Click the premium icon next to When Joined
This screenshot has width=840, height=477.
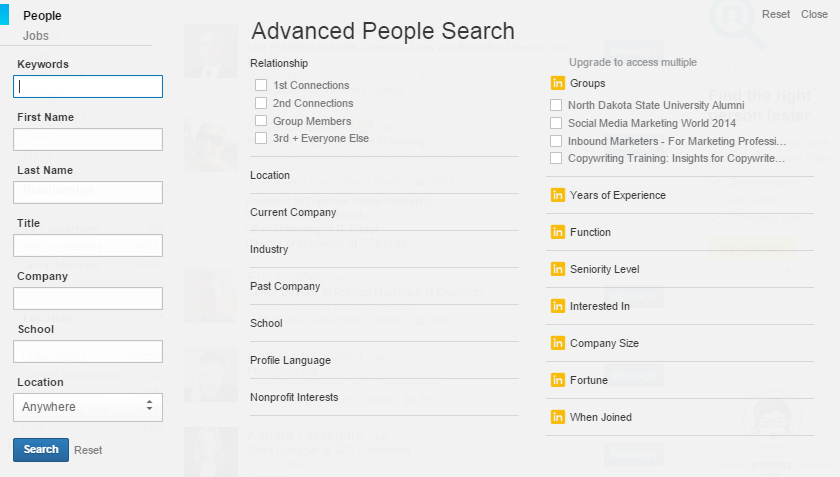tap(558, 417)
